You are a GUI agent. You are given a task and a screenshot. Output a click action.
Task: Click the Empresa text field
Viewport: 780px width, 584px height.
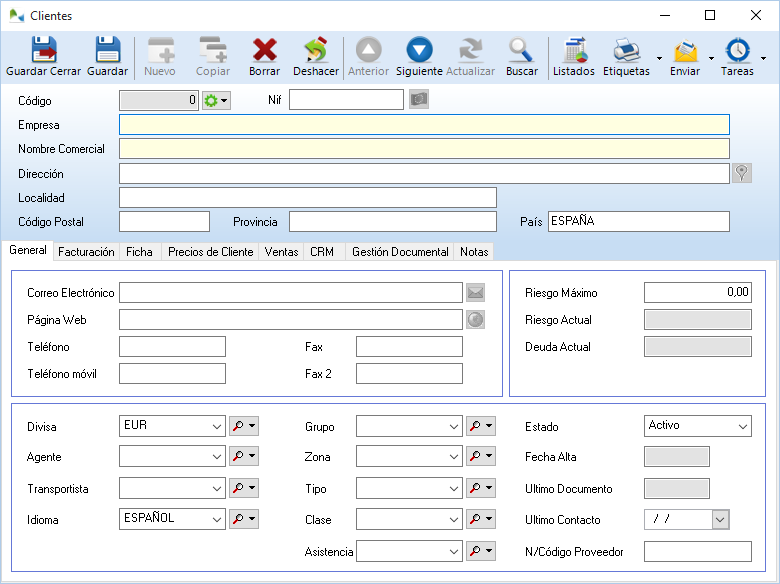424,125
